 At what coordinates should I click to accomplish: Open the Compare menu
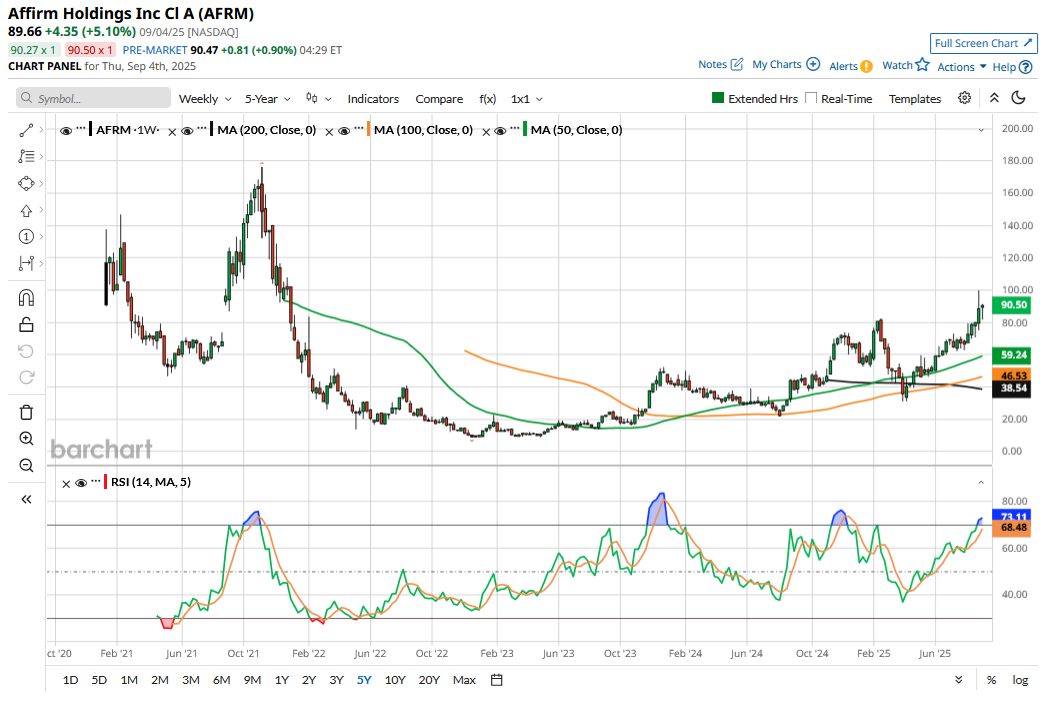(x=439, y=99)
